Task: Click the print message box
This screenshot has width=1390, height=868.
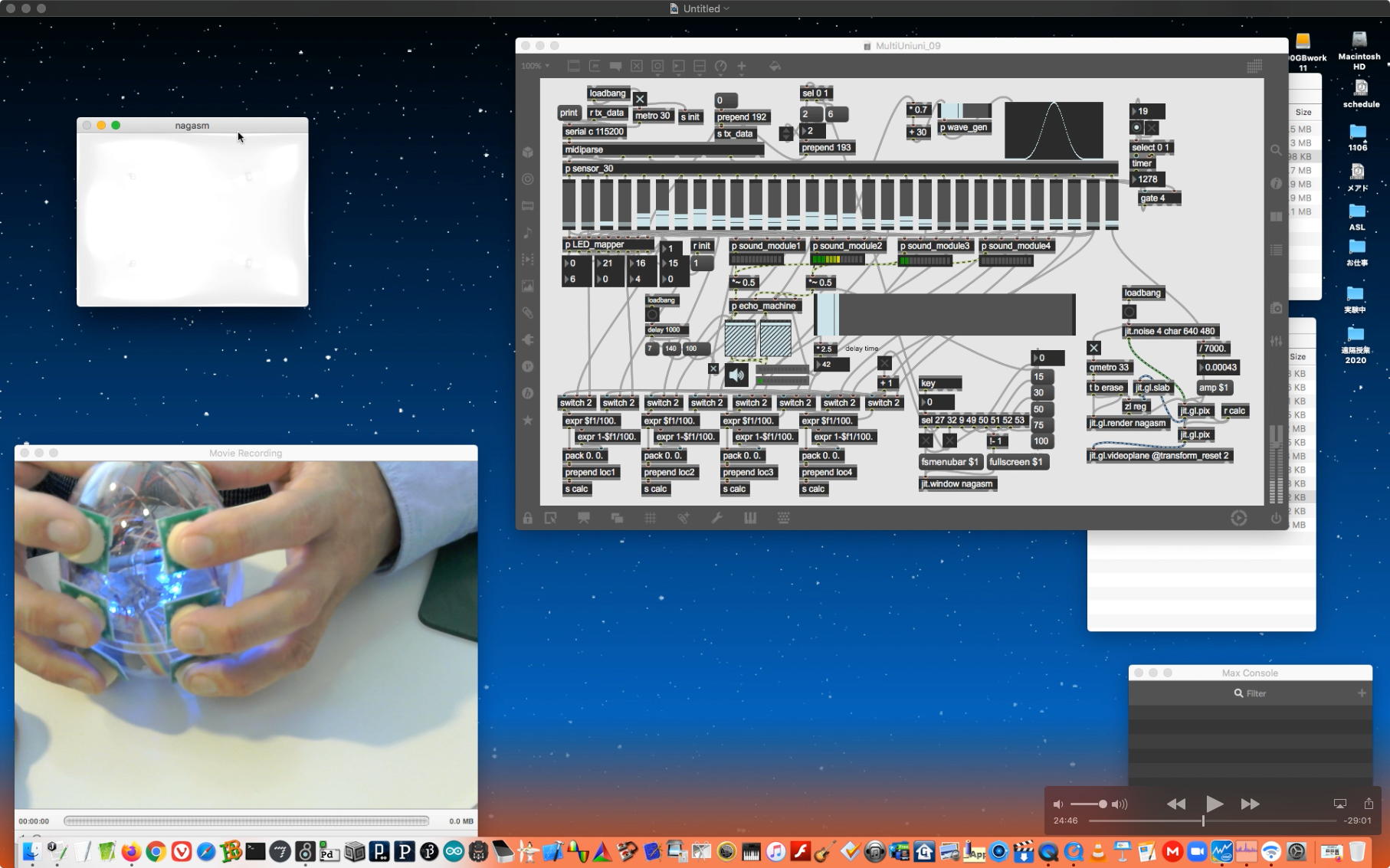Action: click(569, 113)
